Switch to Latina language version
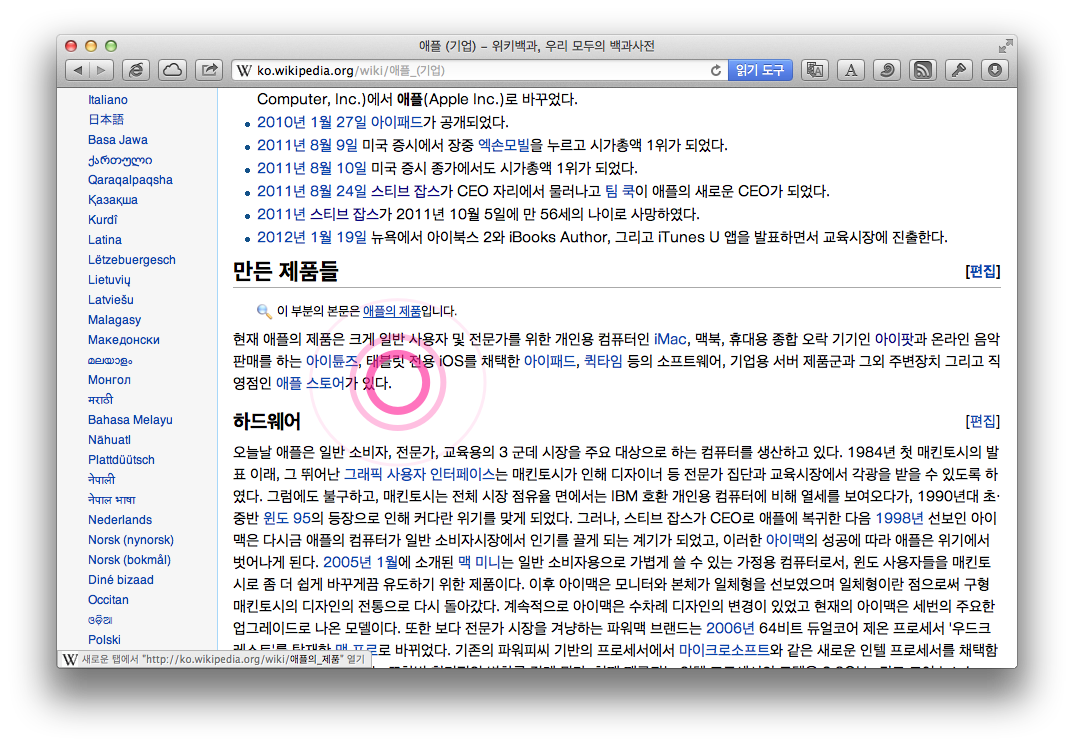The image size is (1074, 747). click(105, 240)
